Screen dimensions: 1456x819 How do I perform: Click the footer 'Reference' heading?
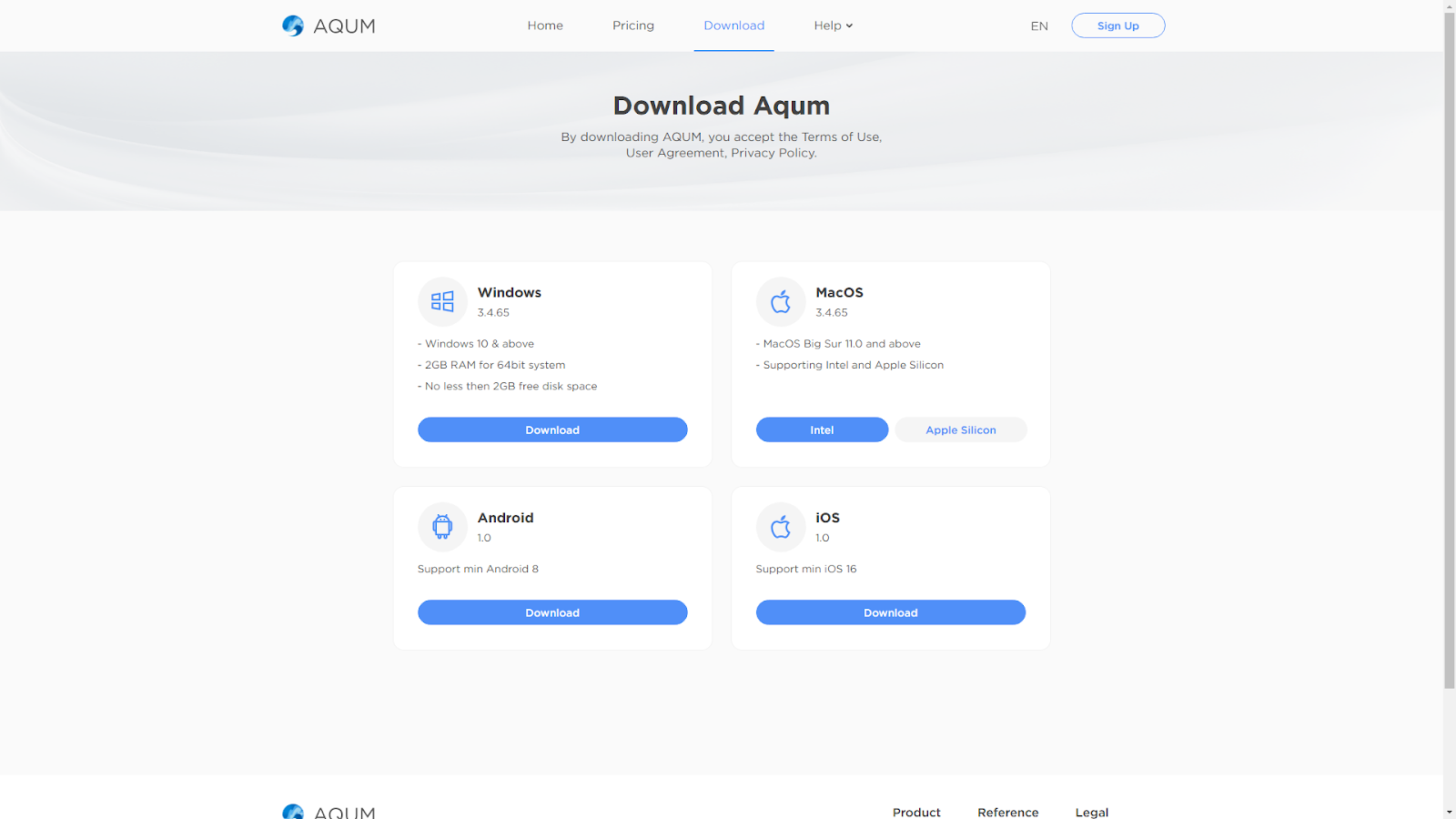1008,812
